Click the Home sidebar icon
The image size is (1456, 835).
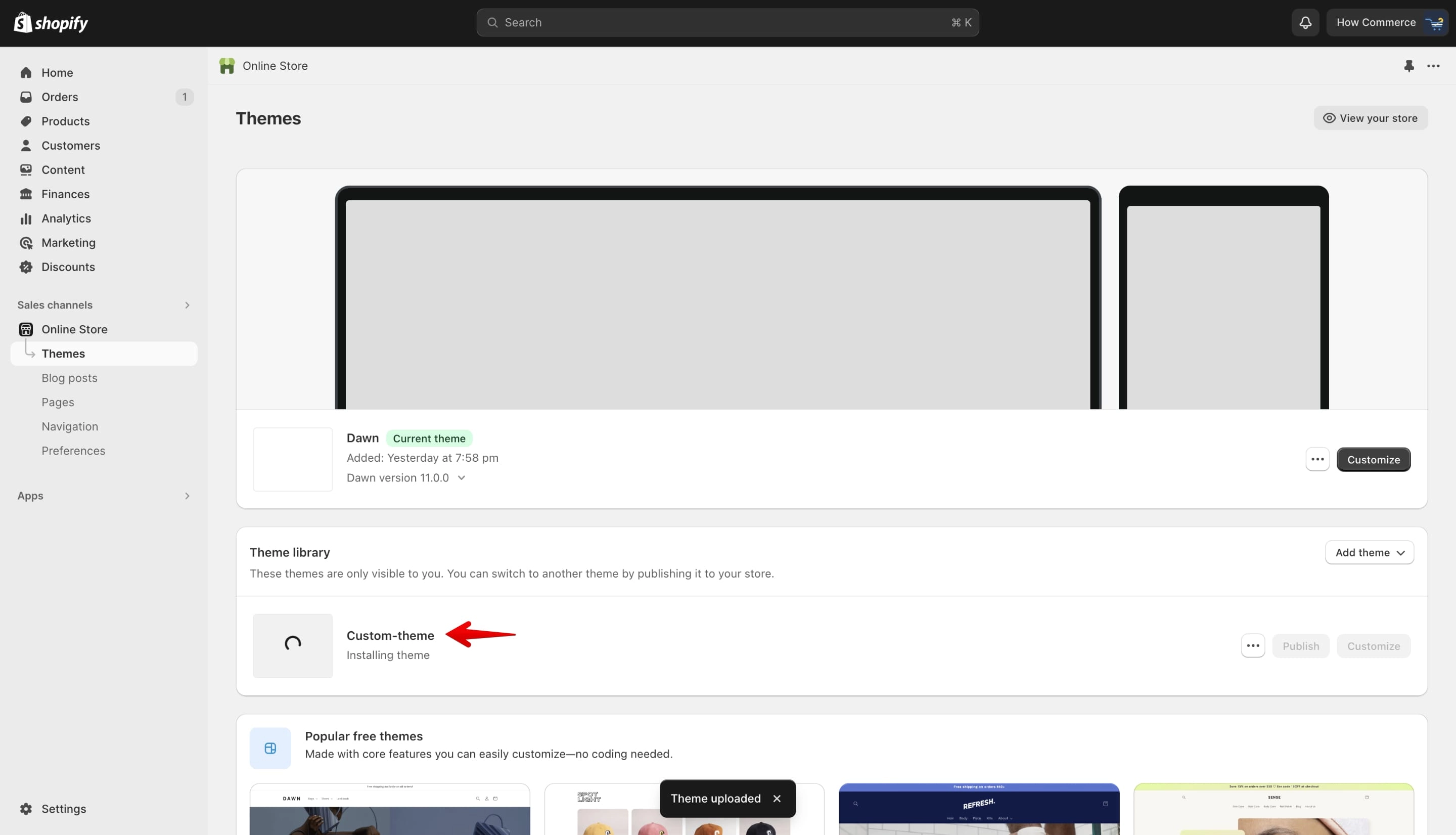click(26, 73)
